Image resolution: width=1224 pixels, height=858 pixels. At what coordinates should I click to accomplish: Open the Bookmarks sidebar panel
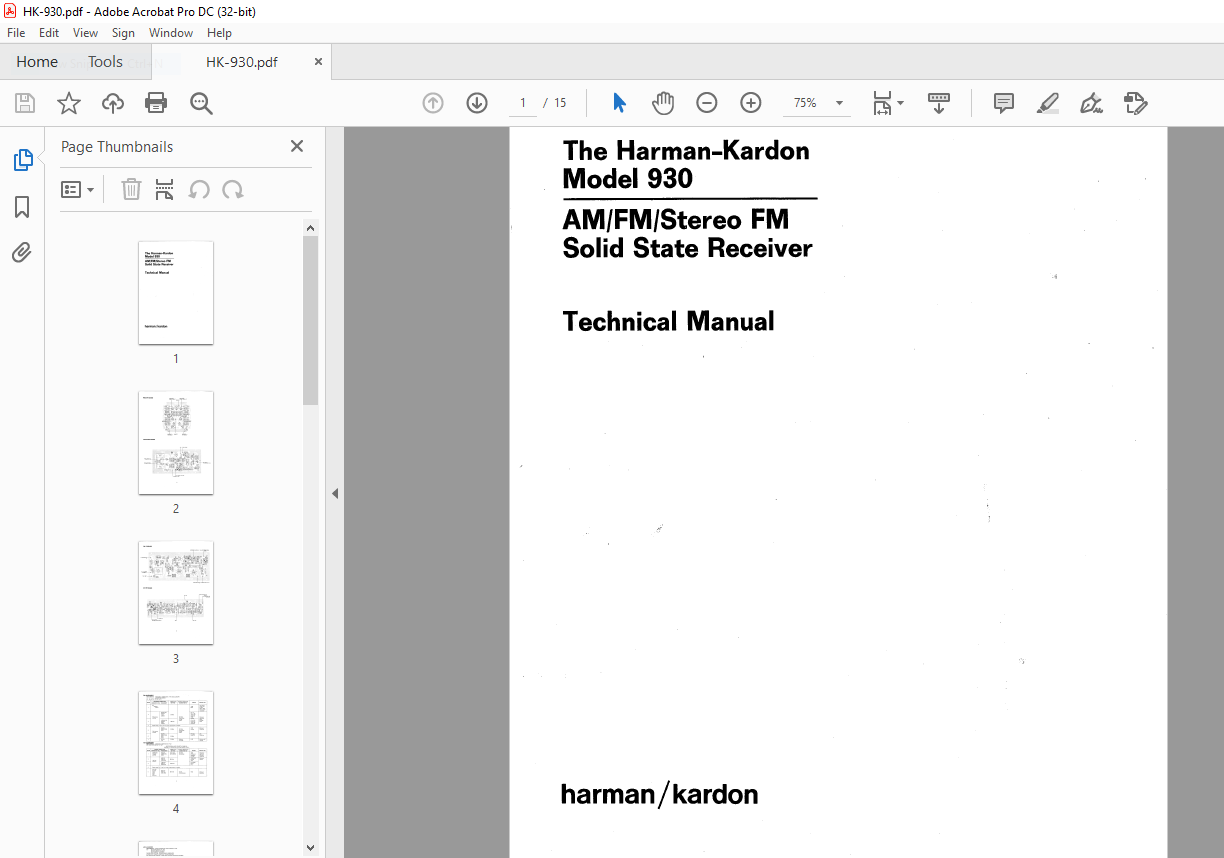coord(22,207)
